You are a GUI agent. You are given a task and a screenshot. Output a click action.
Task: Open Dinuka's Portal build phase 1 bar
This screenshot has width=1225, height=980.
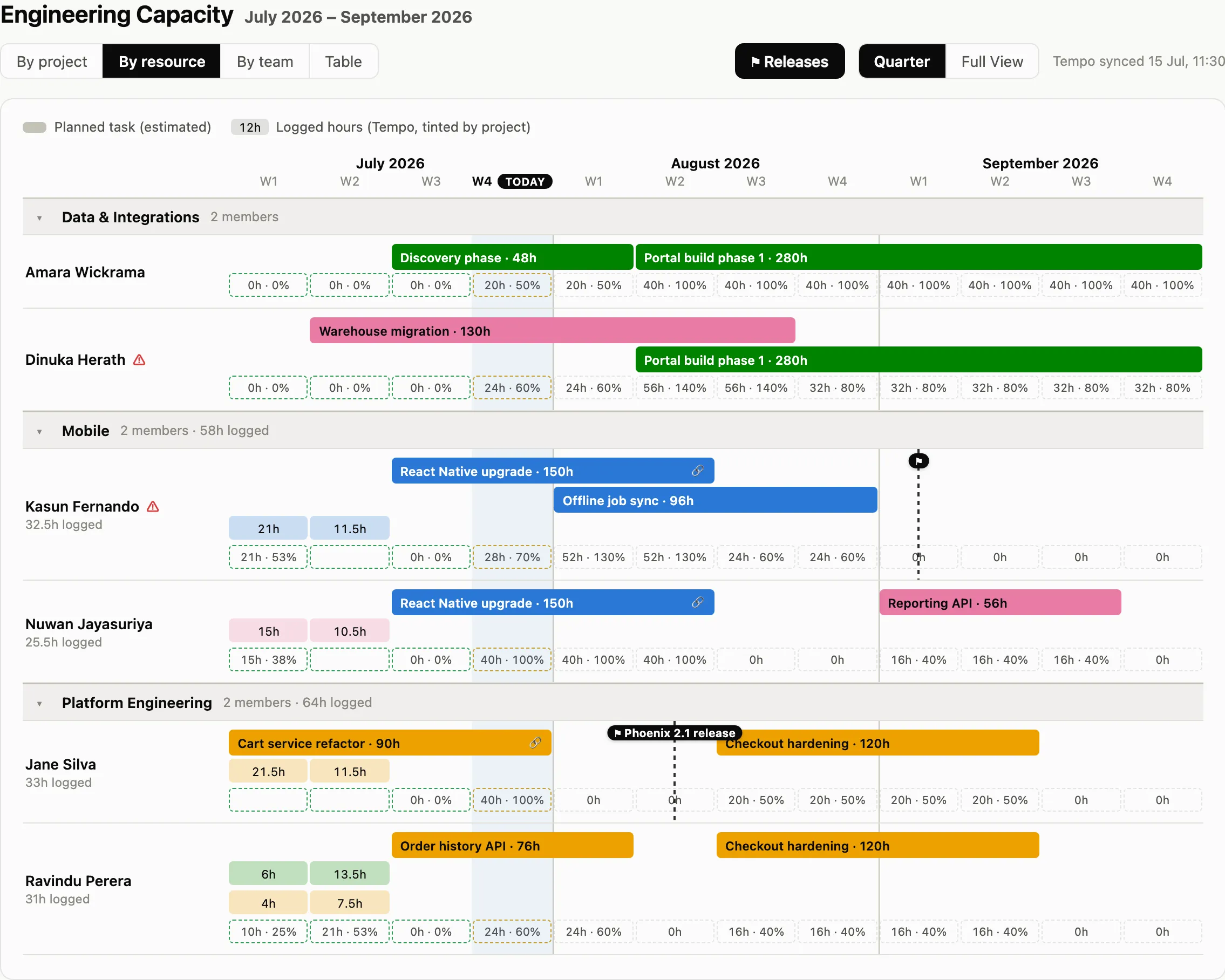point(918,359)
